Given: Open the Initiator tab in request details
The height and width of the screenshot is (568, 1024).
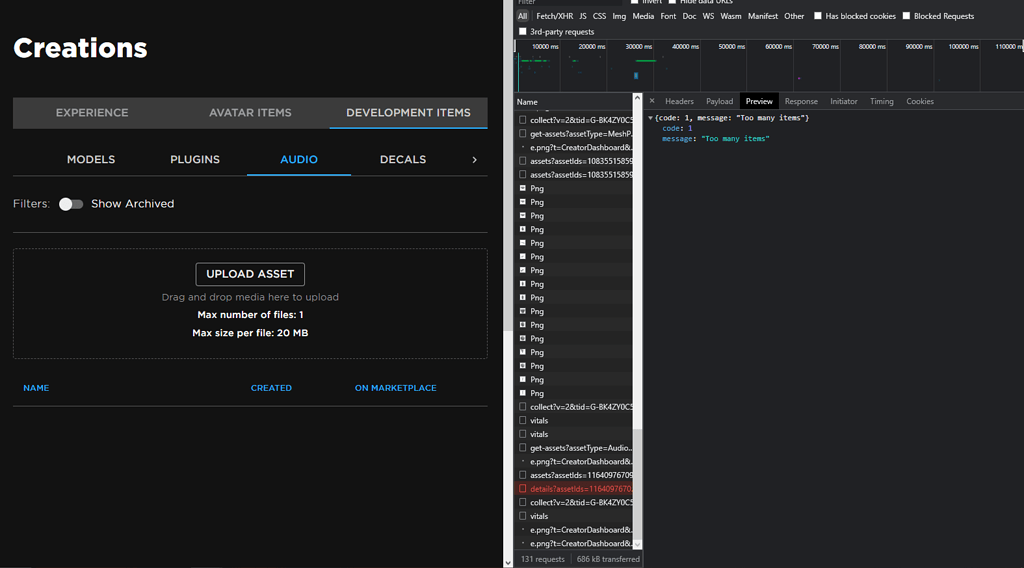Looking at the screenshot, I should tap(844, 101).
